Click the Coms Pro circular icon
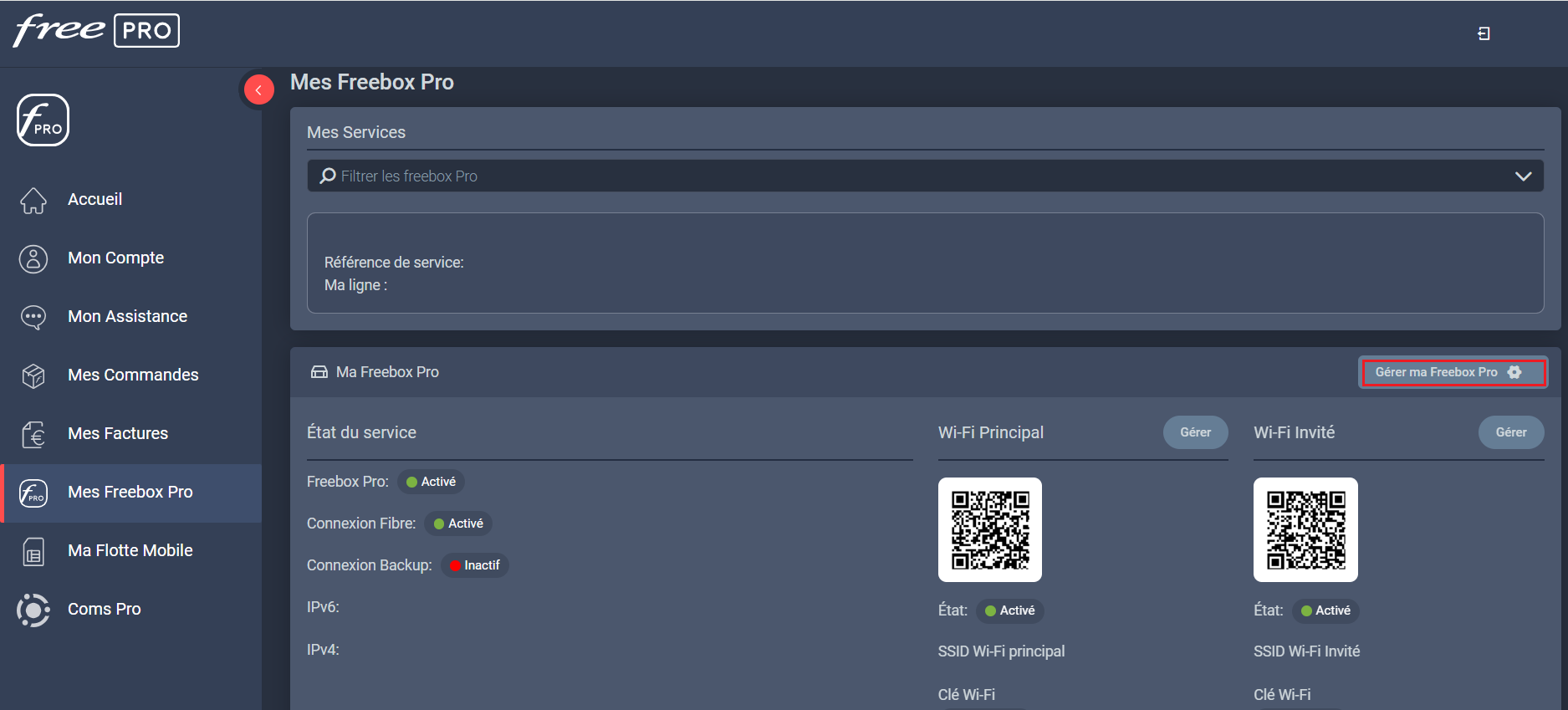 click(x=33, y=610)
